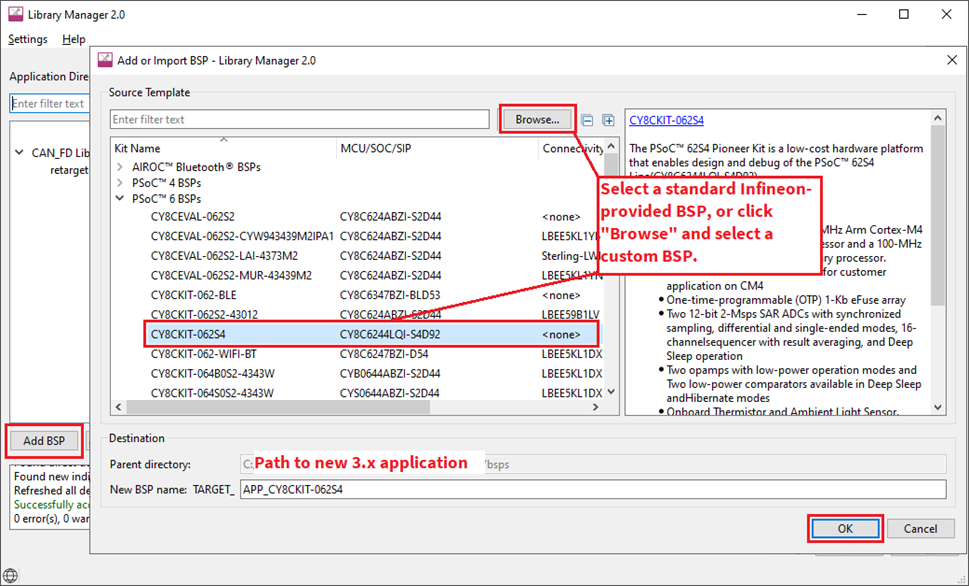Open the Settings menu
Viewport: 969px width, 586px height.
click(27, 39)
